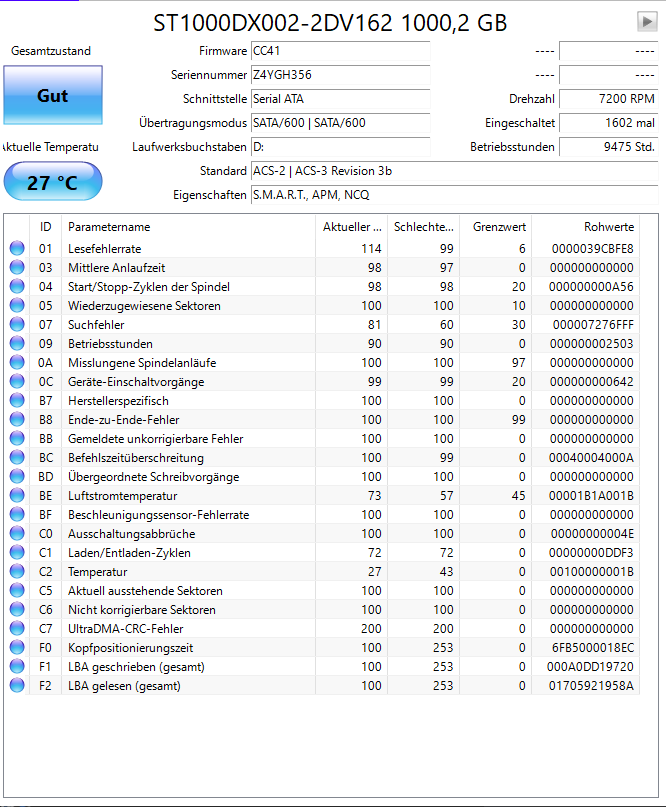Click the status orb of row C2 Temperatur
This screenshot has height=807, width=666.
17,572
